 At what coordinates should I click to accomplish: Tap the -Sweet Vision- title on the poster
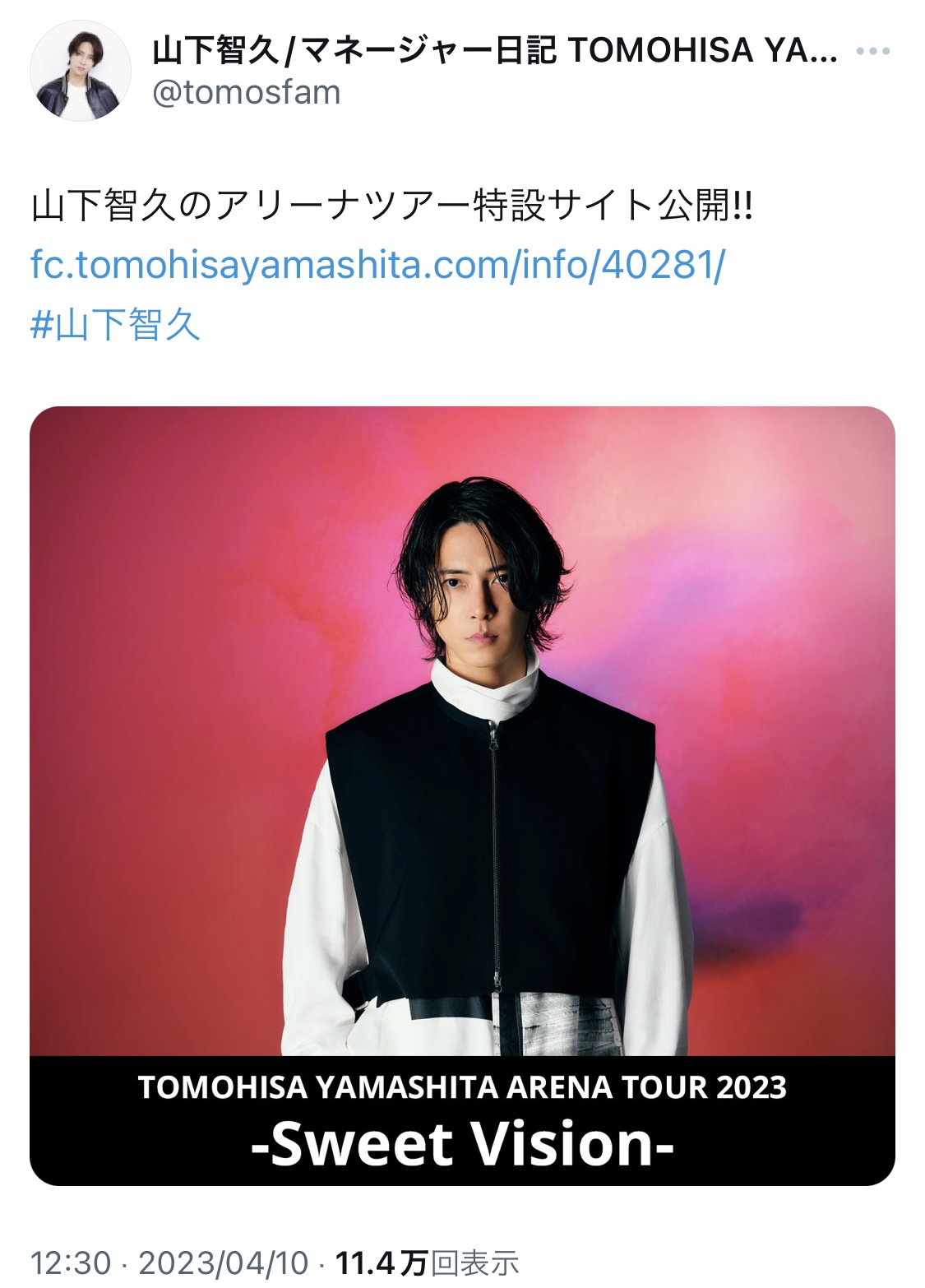click(462, 1143)
